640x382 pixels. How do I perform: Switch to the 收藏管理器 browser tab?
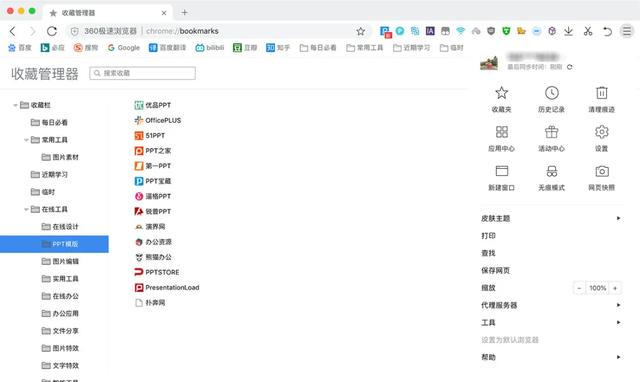(107, 13)
